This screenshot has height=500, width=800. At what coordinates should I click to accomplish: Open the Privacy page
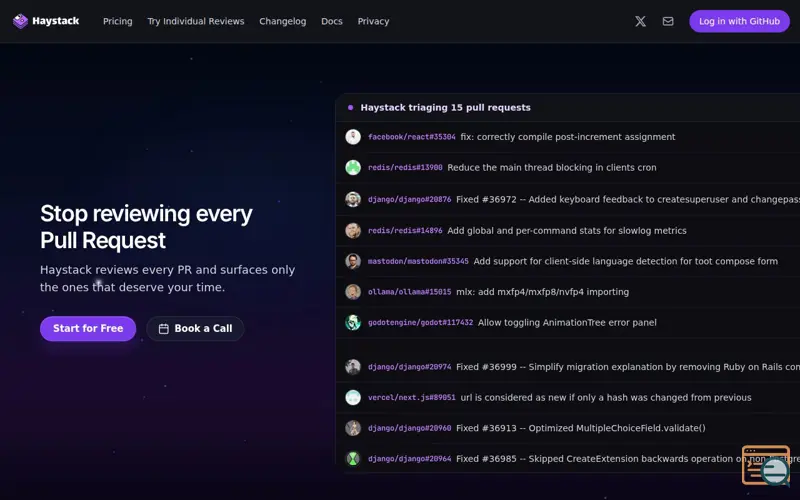click(373, 21)
